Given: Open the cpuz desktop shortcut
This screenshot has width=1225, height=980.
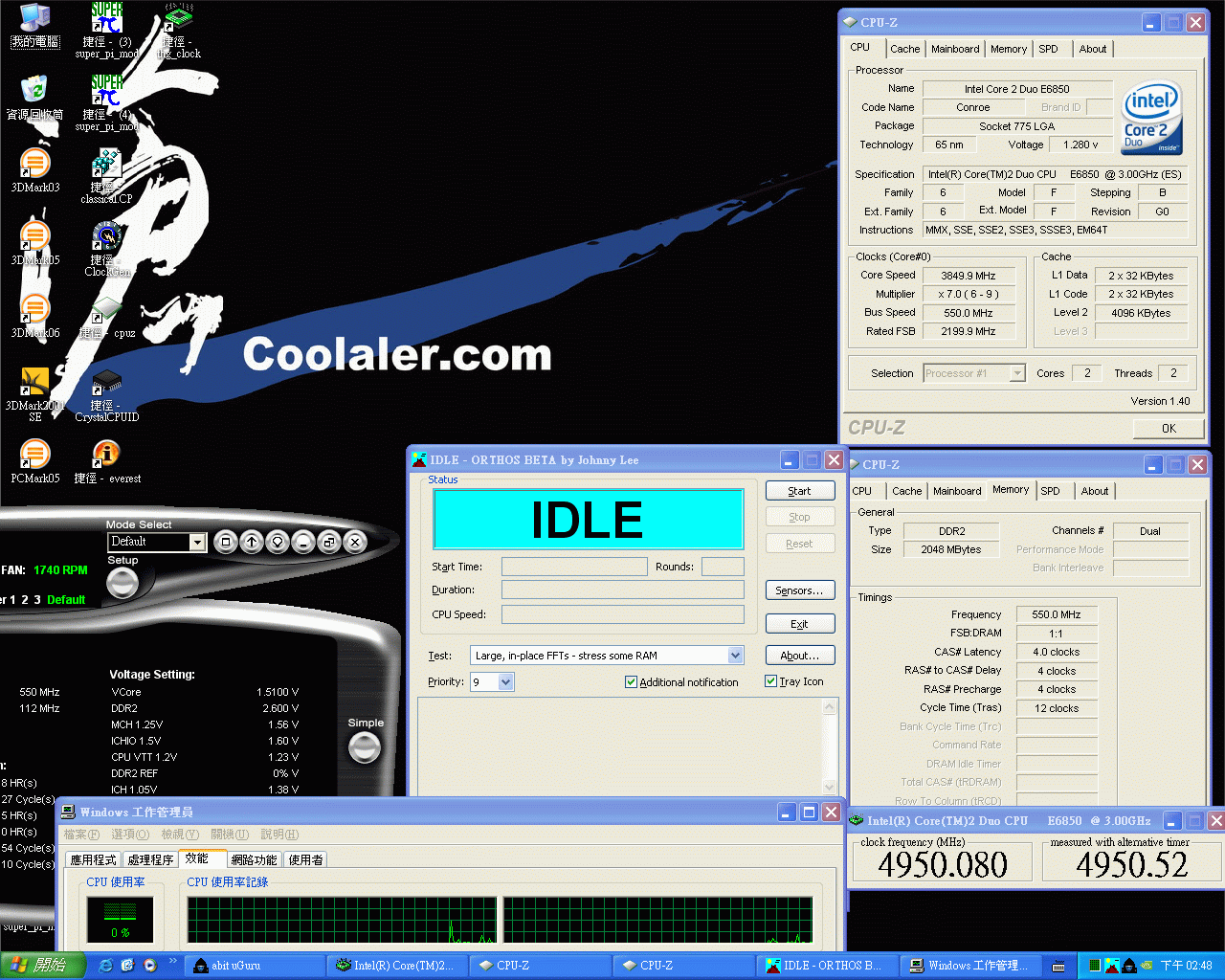Looking at the screenshot, I should (106, 316).
